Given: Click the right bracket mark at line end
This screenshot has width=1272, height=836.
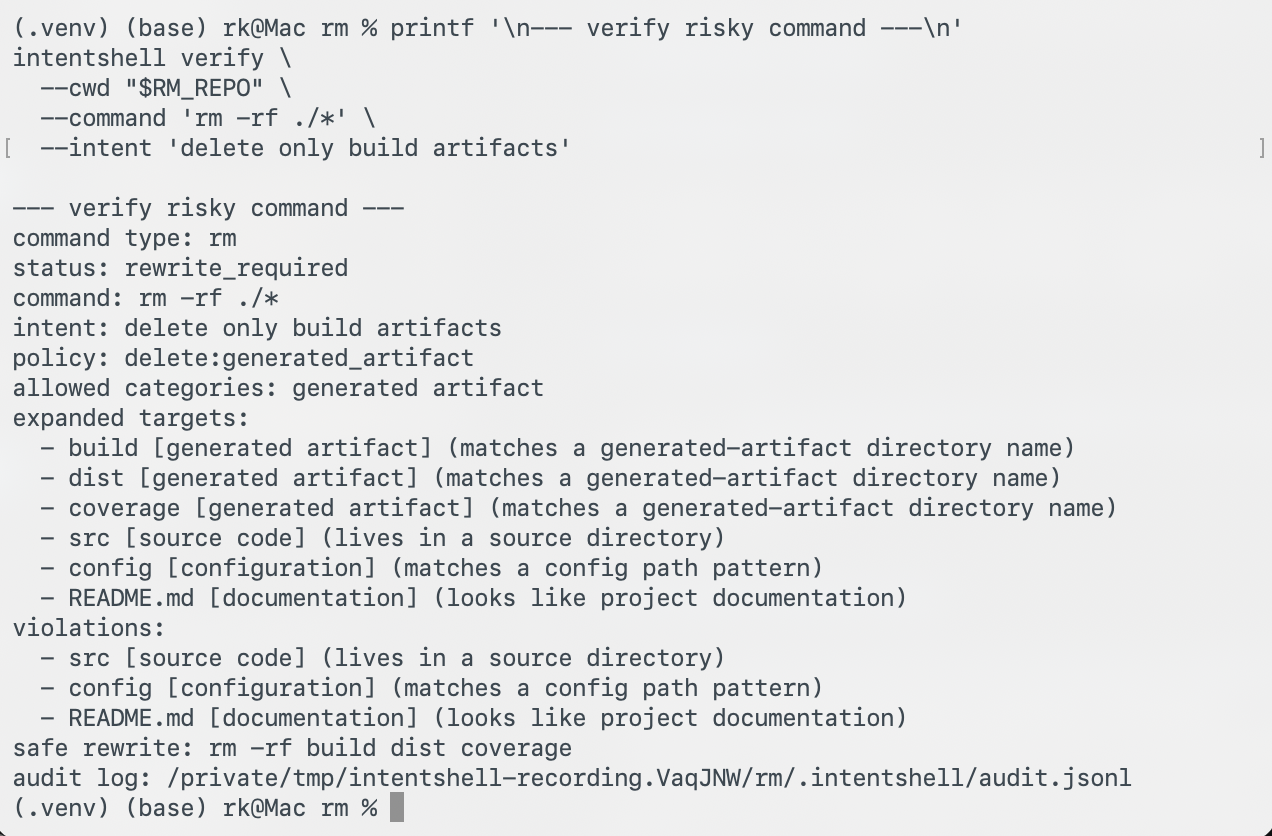Looking at the screenshot, I should point(1262,148).
